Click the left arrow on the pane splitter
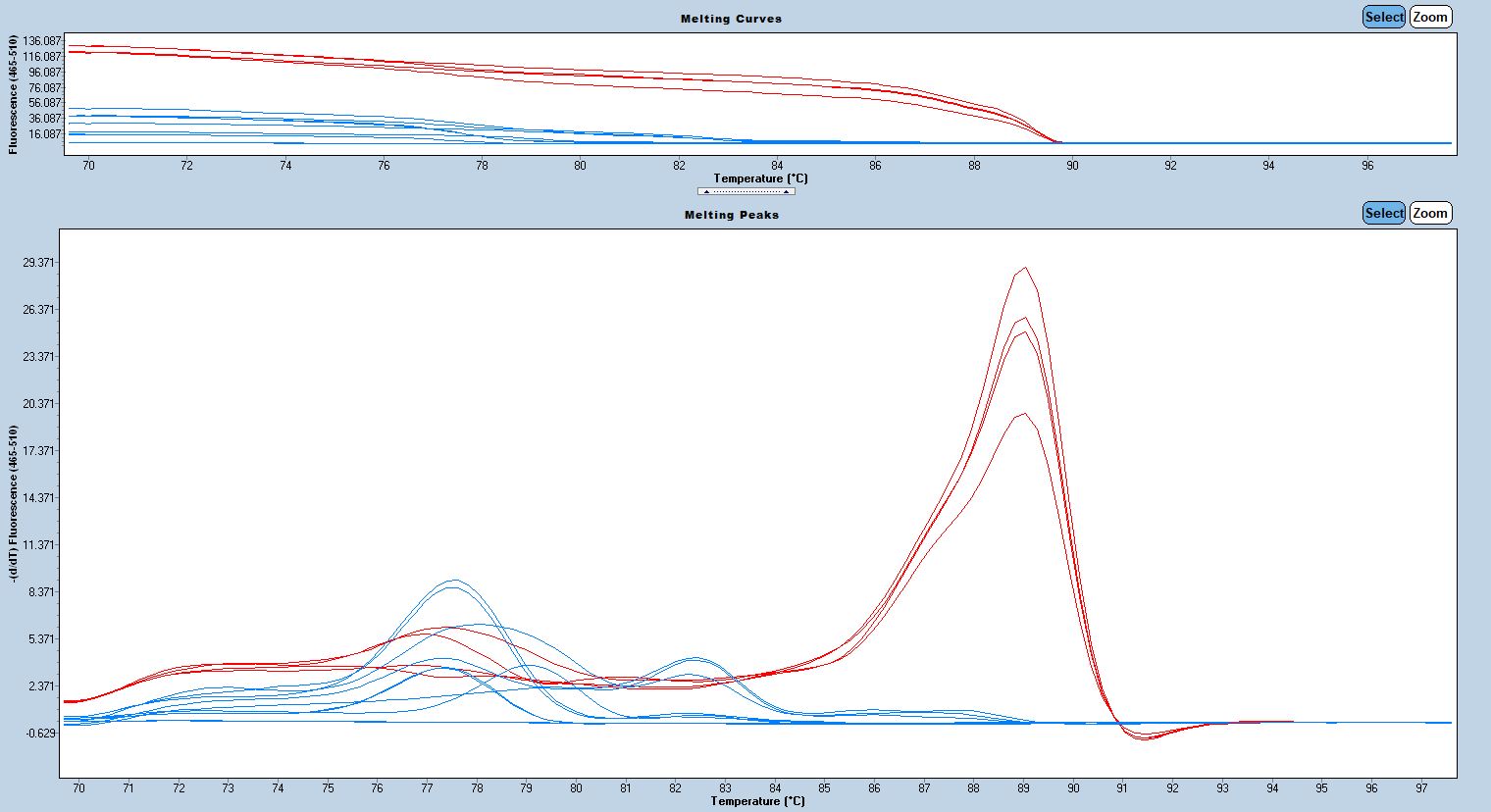The height and width of the screenshot is (812, 1491). pyautogui.click(x=706, y=191)
